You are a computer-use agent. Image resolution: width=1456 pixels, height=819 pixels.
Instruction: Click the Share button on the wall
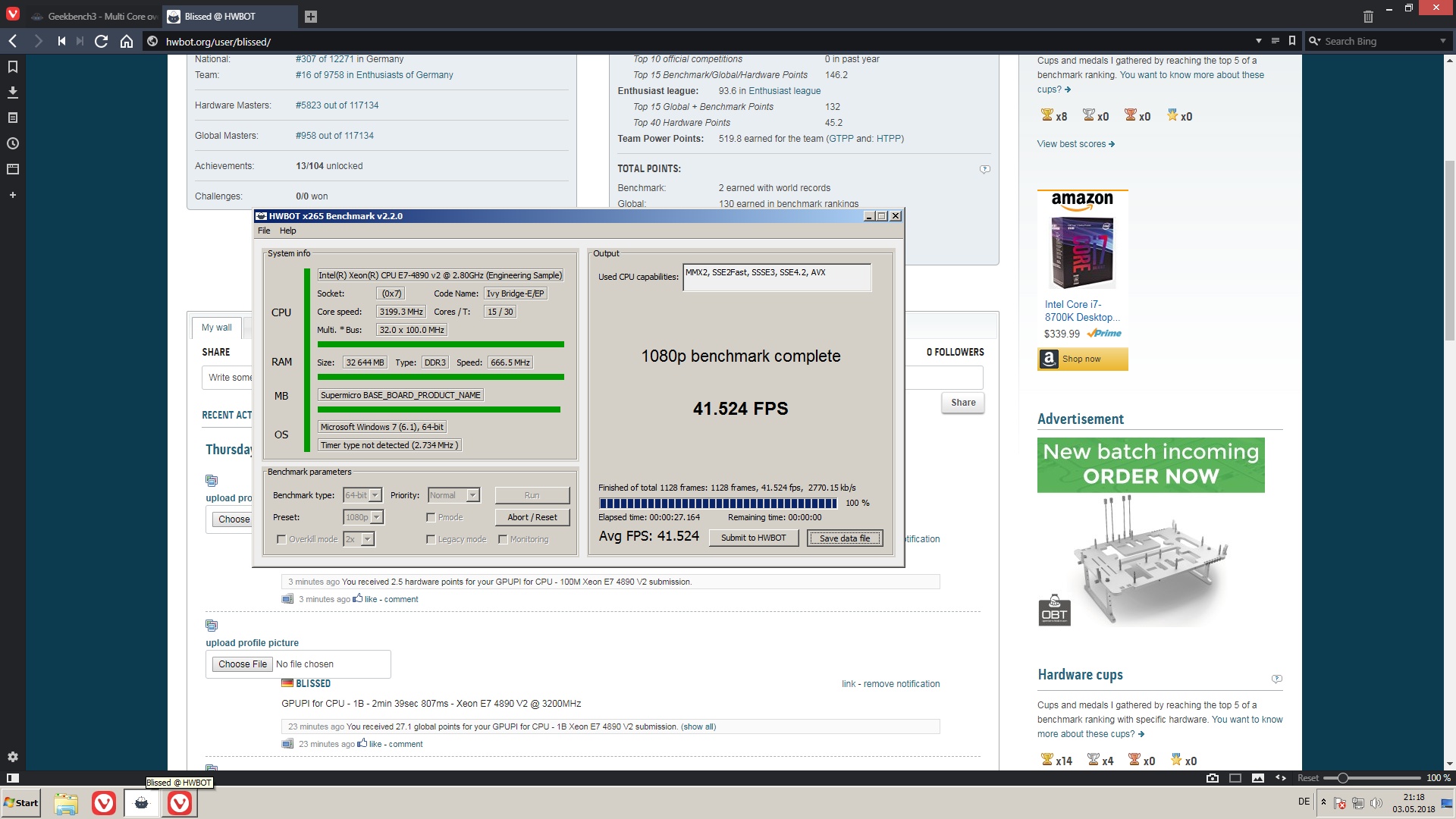pyautogui.click(x=963, y=403)
